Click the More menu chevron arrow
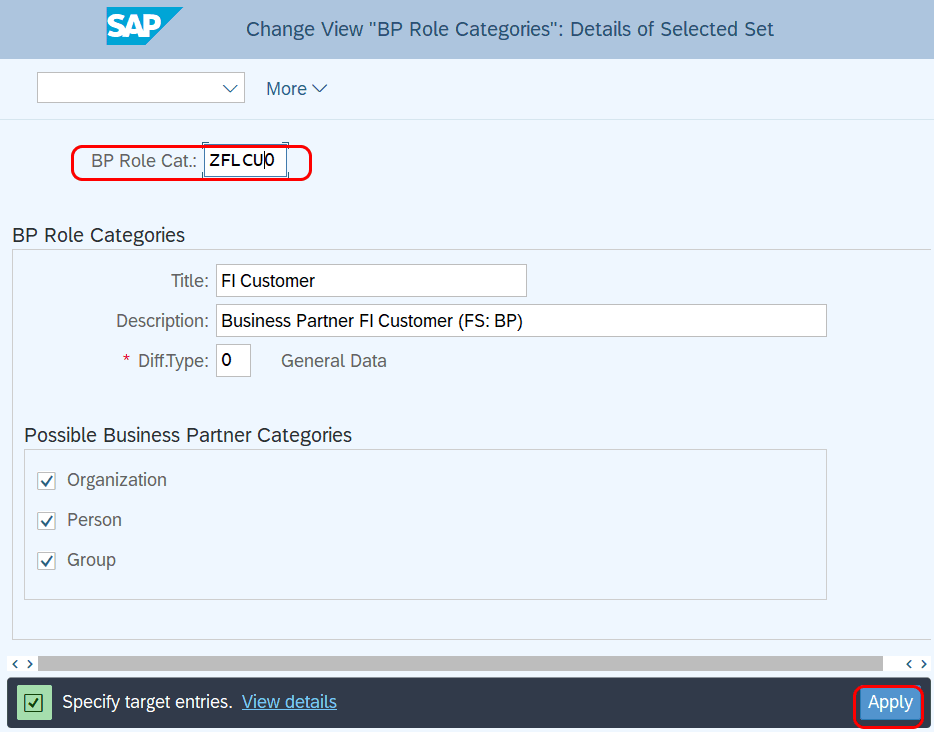934x732 pixels. click(x=320, y=89)
